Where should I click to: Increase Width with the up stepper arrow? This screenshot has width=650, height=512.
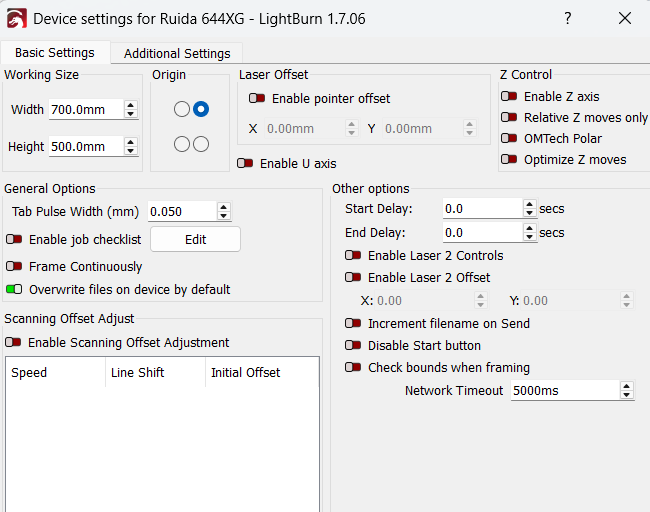(x=131, y=105)
